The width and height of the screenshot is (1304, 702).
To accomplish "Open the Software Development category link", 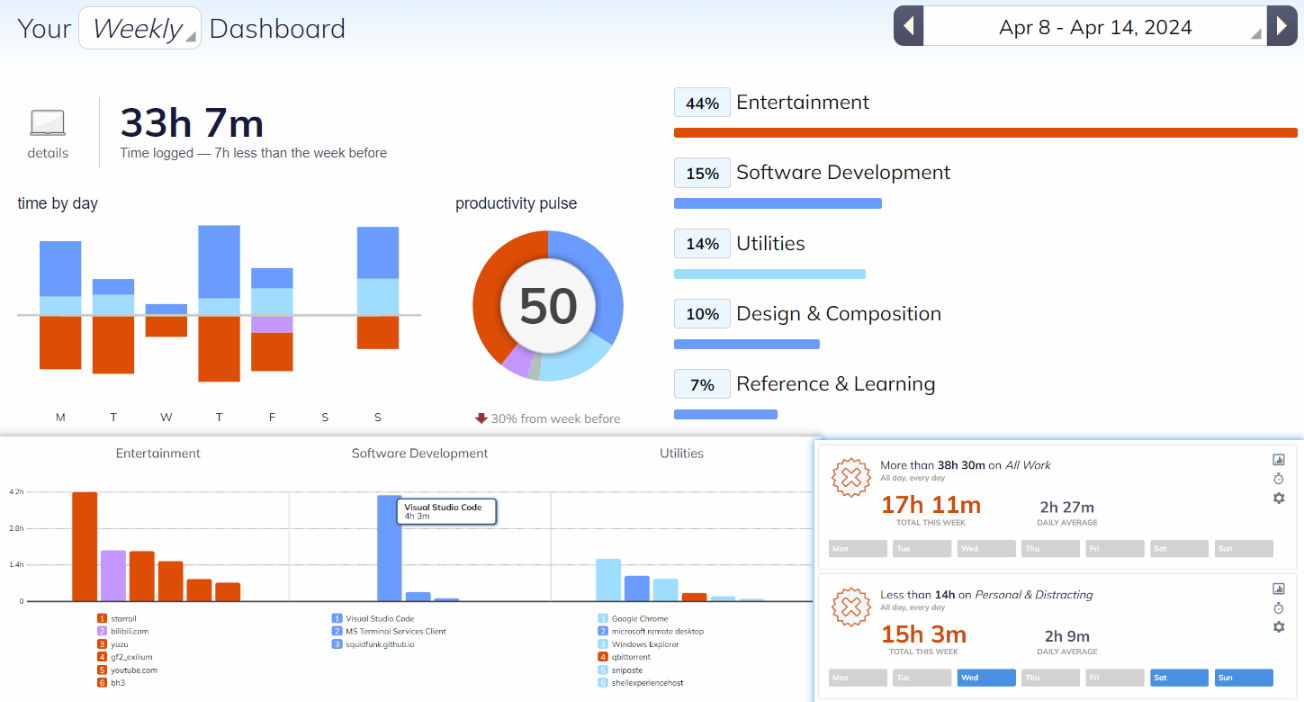I will [843, 173].
